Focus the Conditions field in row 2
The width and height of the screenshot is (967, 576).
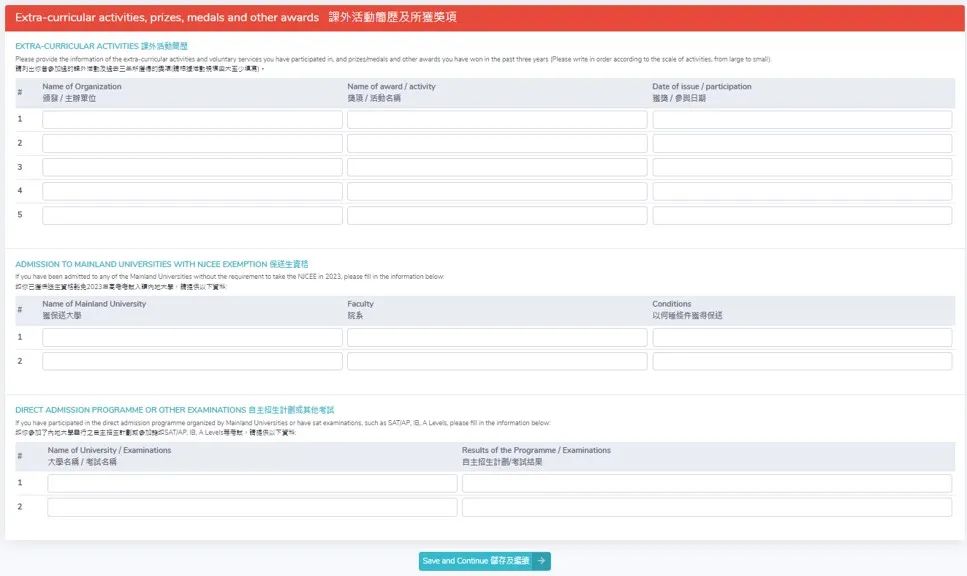pyautogui.click(x=802, y=361)
